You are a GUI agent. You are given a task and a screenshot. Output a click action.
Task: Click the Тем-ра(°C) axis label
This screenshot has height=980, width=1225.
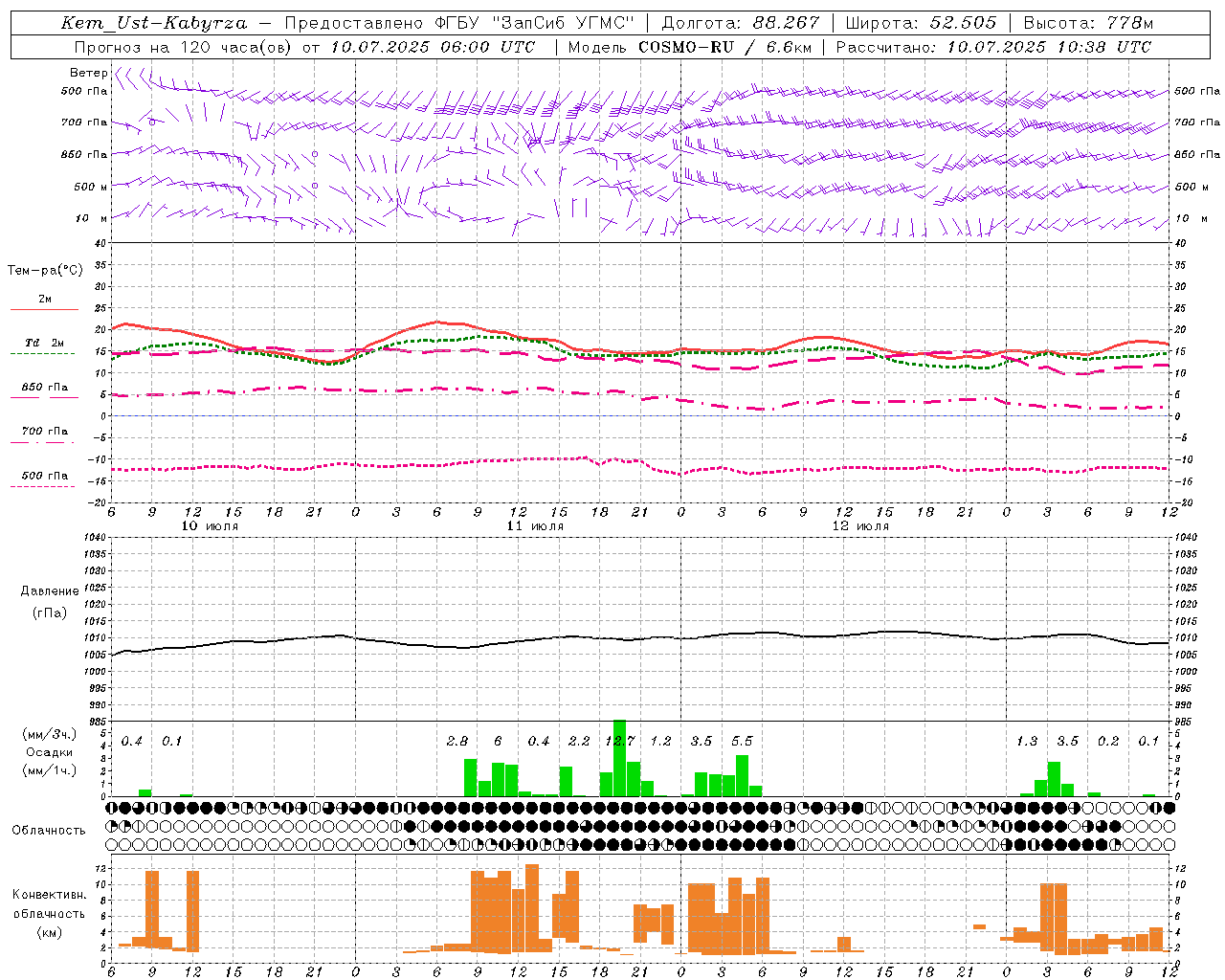[45, 271]
